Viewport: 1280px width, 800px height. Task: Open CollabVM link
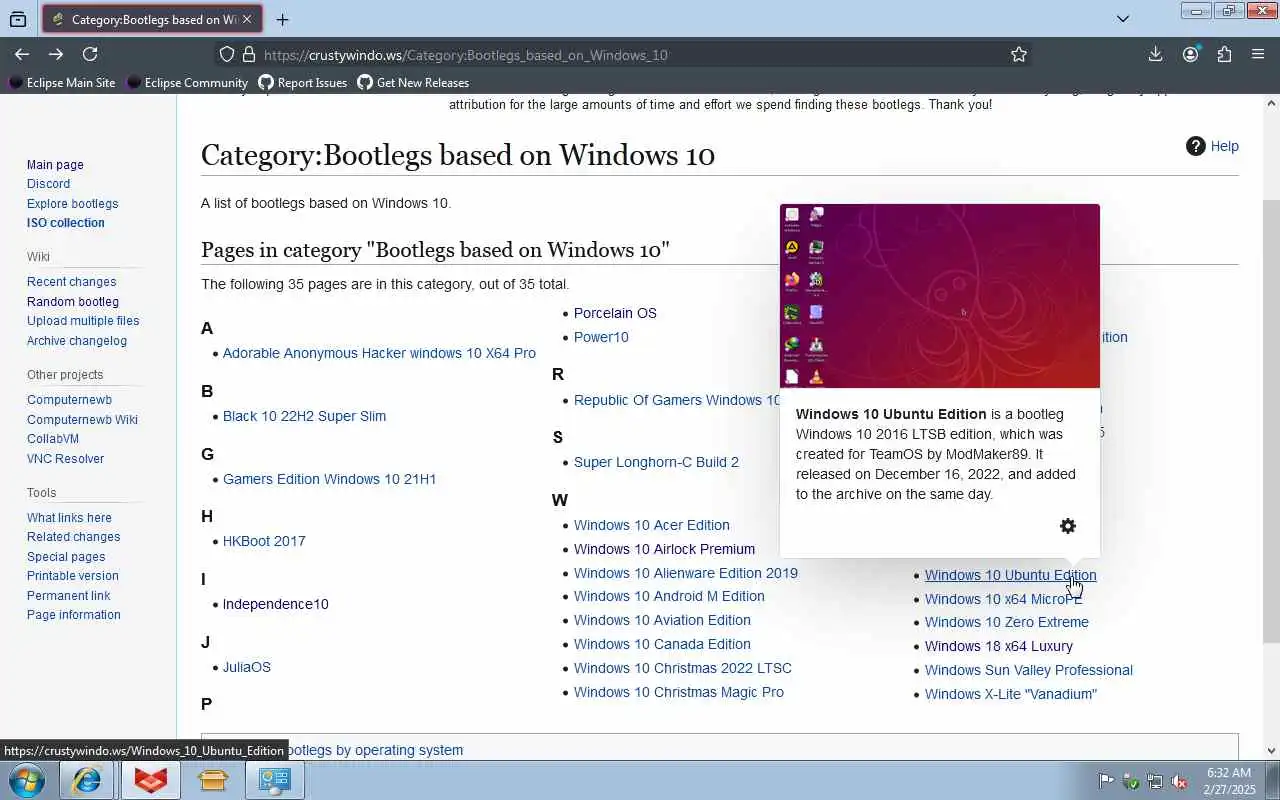(53, 439)
